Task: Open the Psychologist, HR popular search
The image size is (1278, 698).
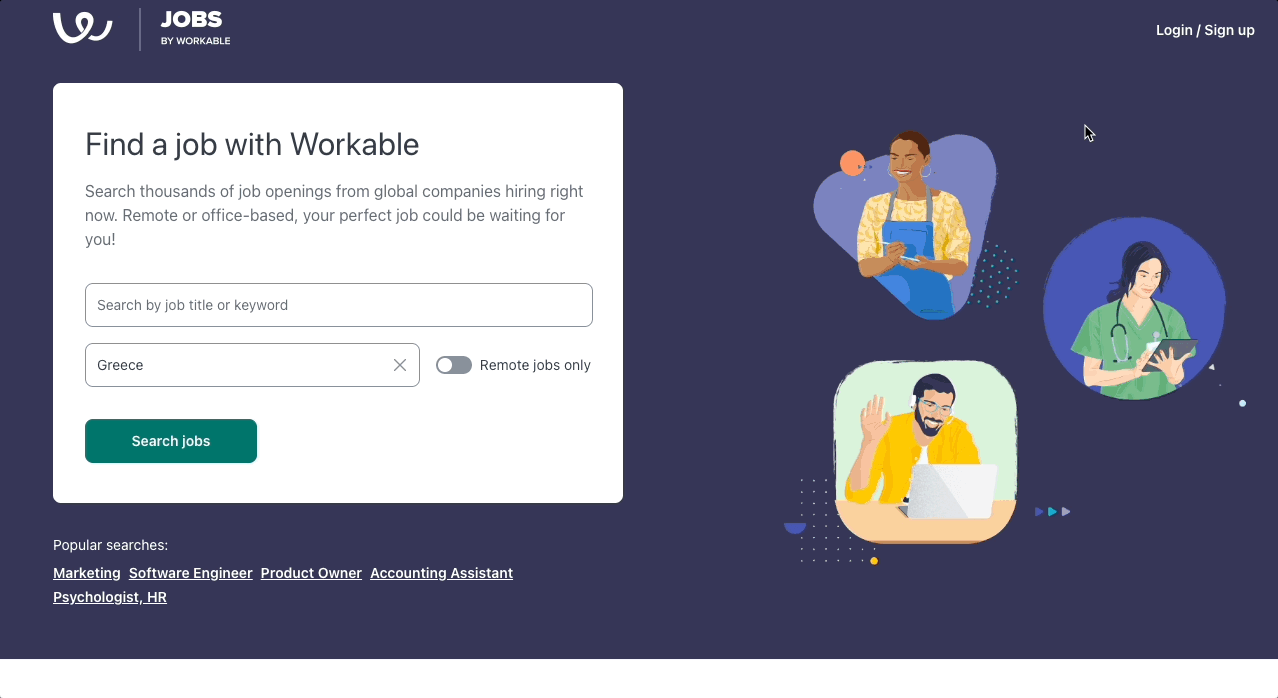Action: click(109, 597)
